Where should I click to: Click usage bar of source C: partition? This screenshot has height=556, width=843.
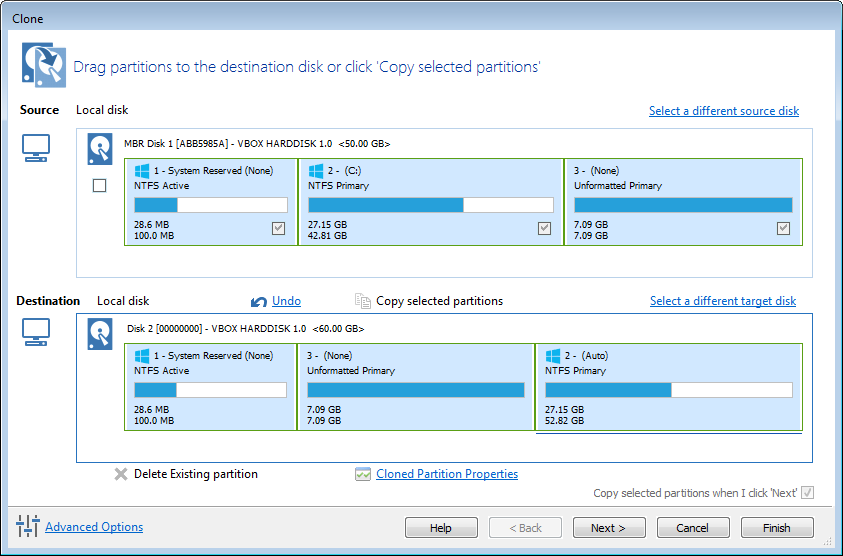431,205
